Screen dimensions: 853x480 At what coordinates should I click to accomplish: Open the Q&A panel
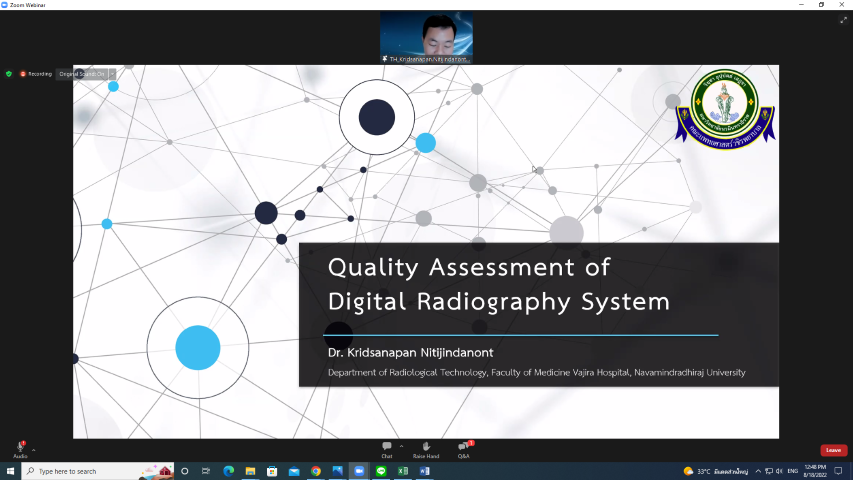[x=463, y=448]
